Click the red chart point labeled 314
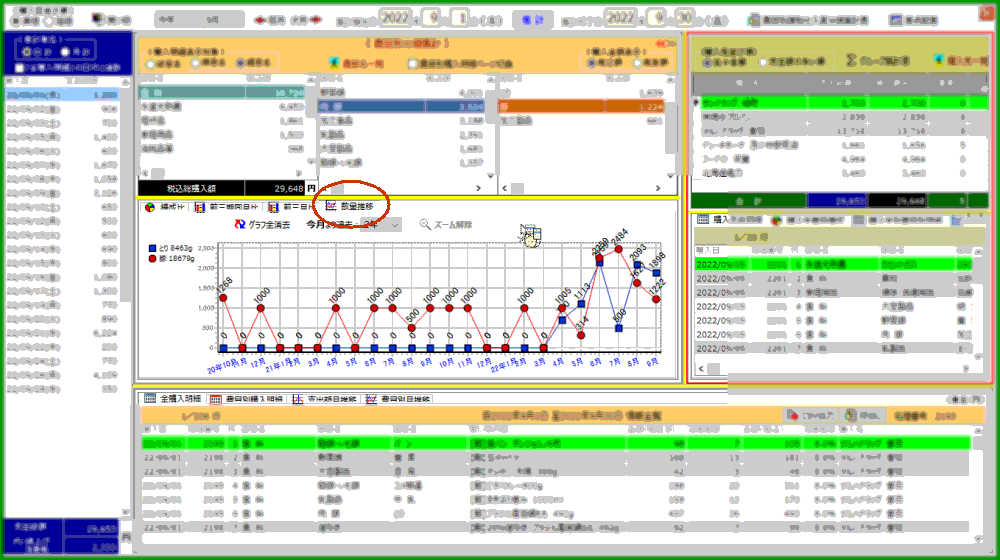 581,335
